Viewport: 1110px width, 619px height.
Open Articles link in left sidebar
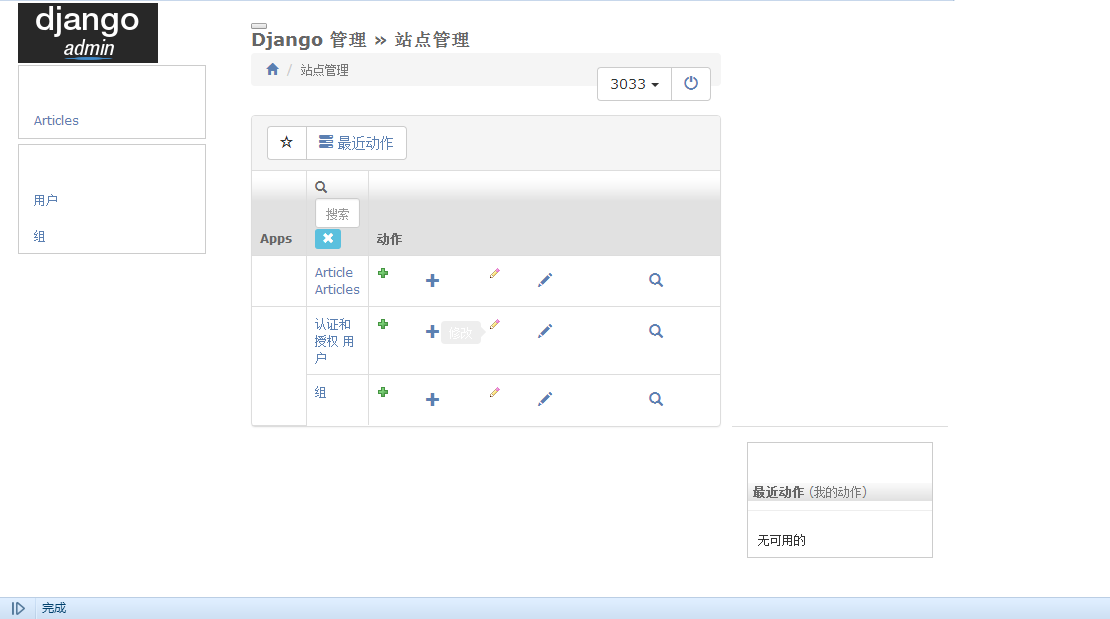pyautogui.click(x=56, y=120)
